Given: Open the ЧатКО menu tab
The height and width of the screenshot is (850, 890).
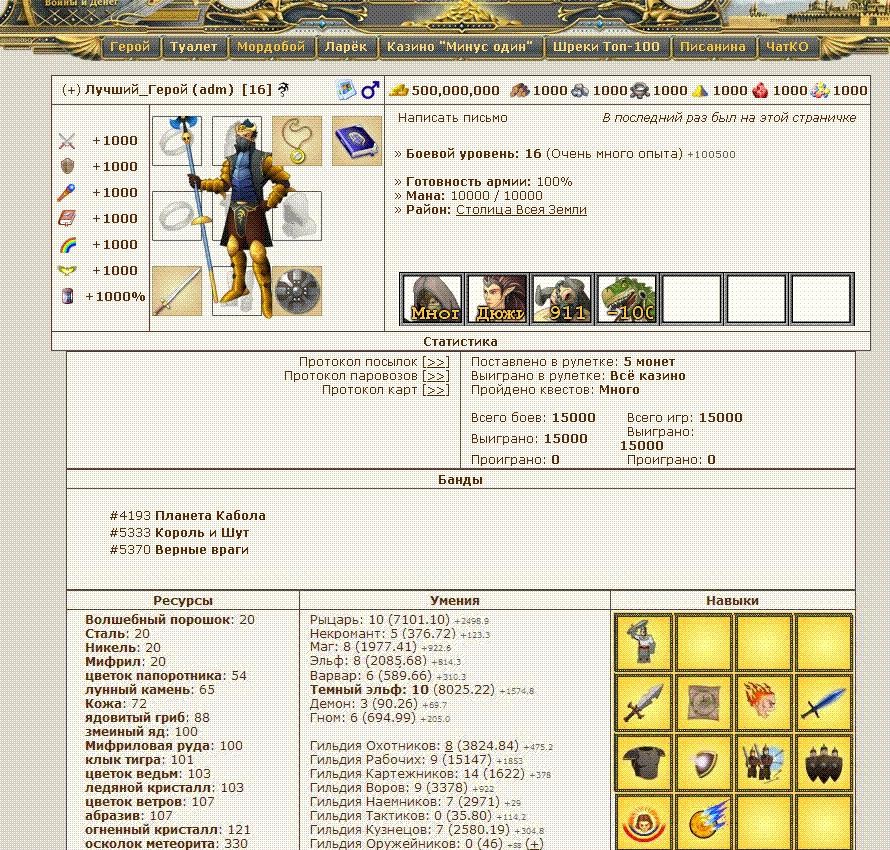Looking at the screenshot, I should (x=787, y=47).
